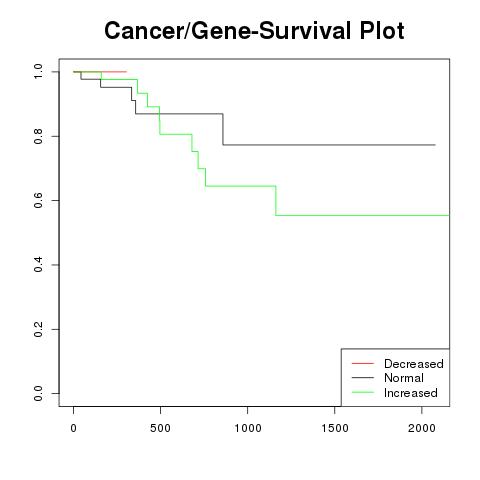Select the Increased legend label
Viewport: 480px width, 480px height.
(x=411, y=393)
